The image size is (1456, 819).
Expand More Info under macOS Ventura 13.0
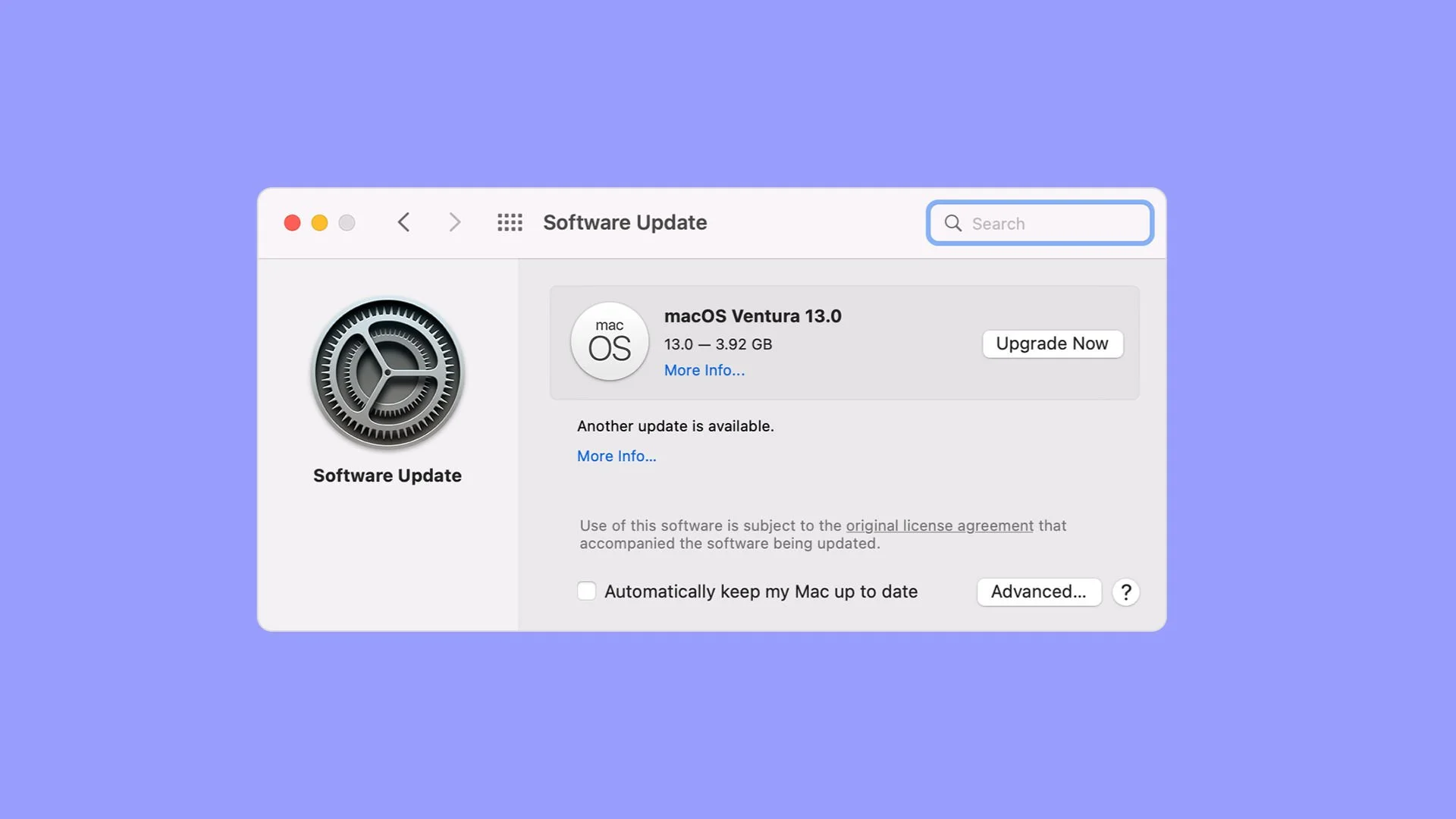704,370
